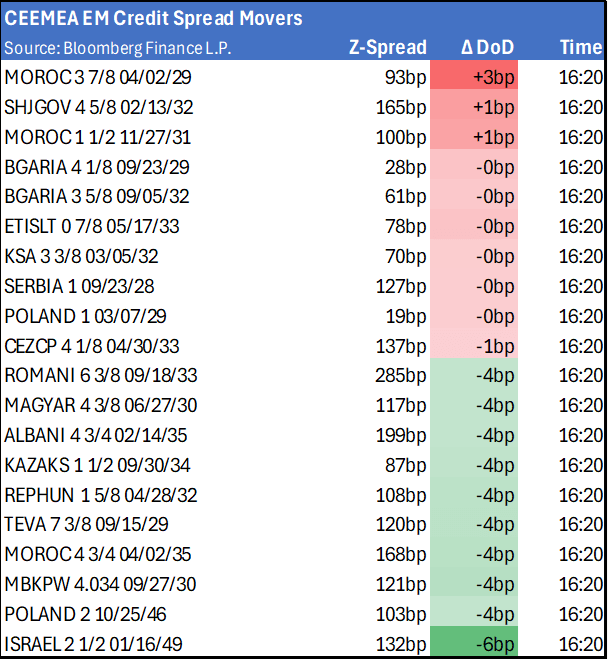Select the Z-Spread column header
608x660 pixels.
tap(388, 48)
